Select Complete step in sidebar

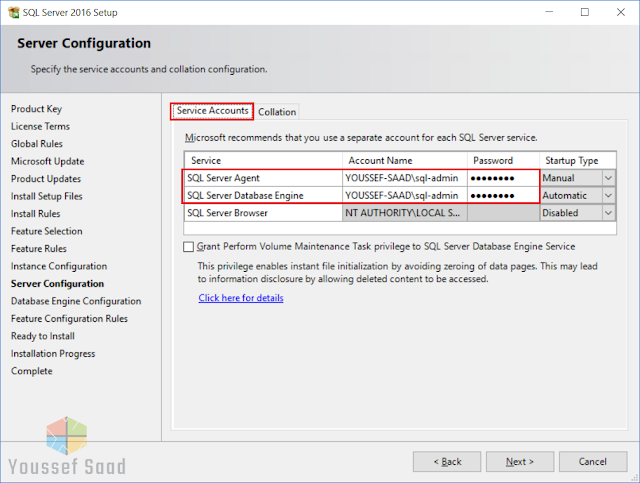point(32,371)
